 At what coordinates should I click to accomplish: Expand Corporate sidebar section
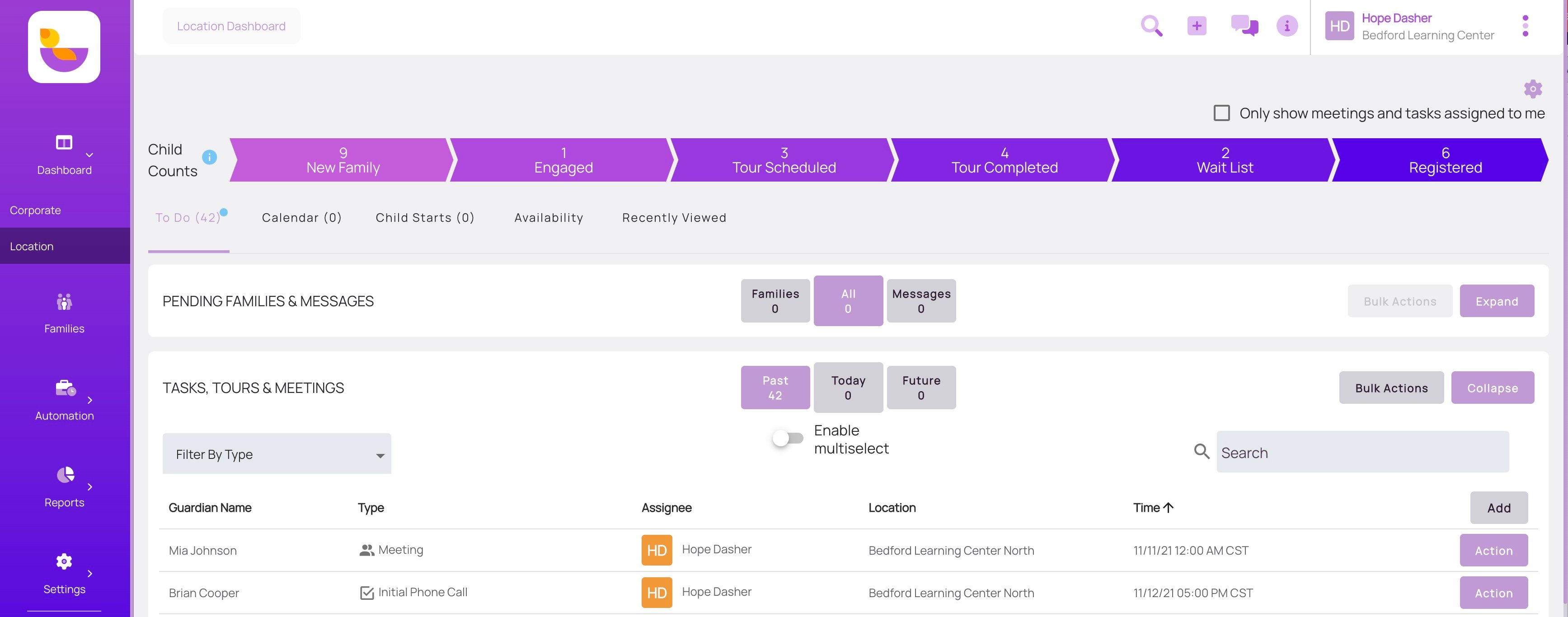(35, 210)
